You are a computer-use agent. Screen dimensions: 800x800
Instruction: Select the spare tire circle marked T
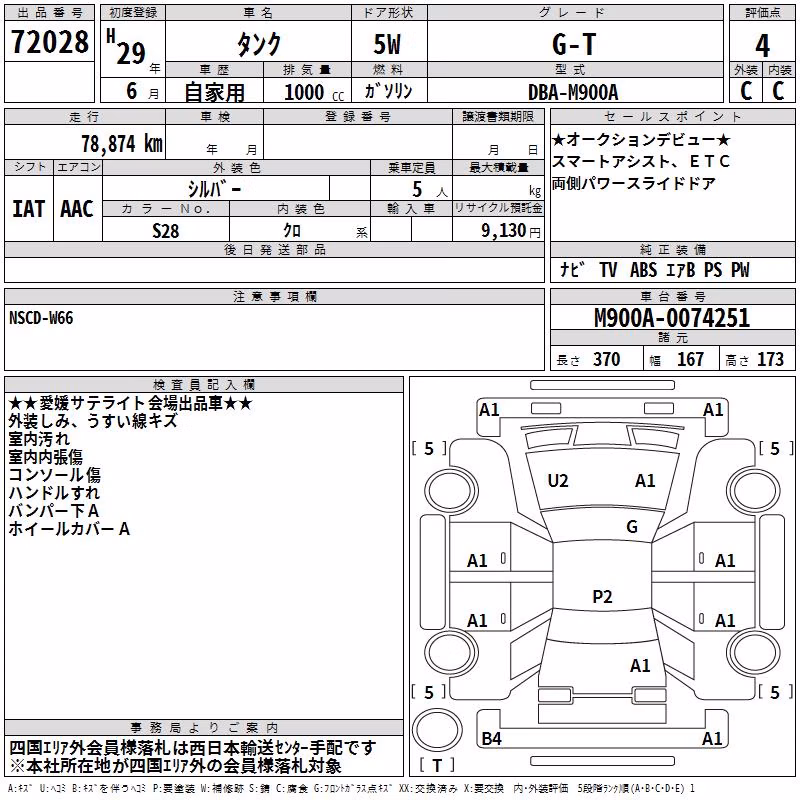[437, 730]
